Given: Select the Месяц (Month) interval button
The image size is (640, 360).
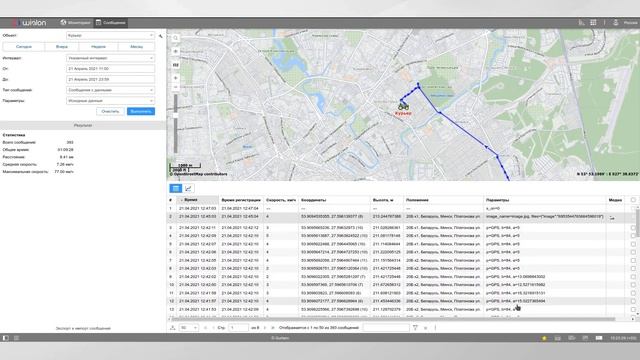Looking at the screenshot, I should [x=136, y=47].
